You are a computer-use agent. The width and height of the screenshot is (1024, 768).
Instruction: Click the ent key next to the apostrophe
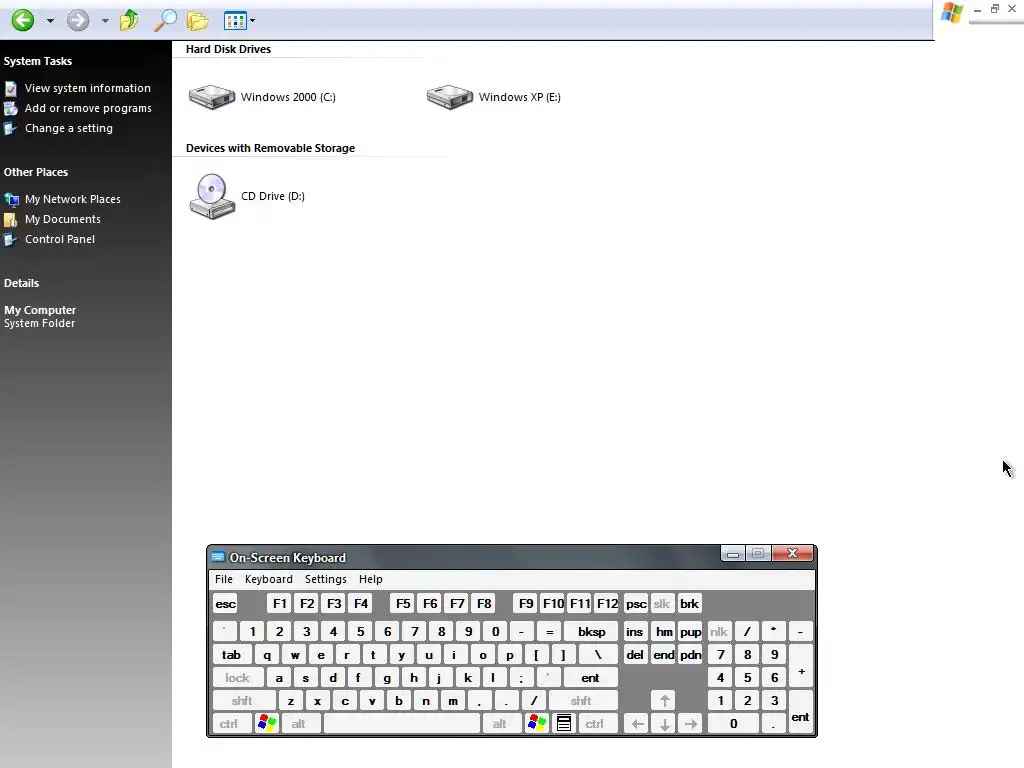click(590, 678)
